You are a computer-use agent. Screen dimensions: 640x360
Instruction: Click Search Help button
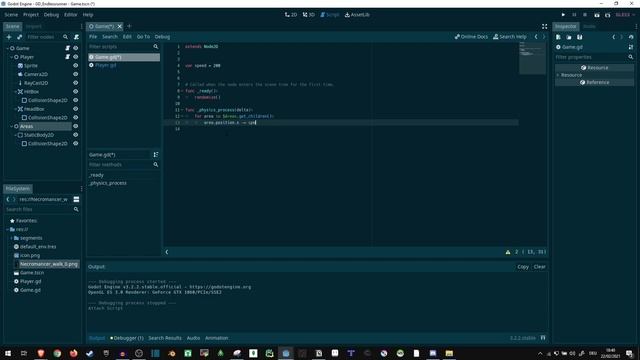(x=510, y=37)
